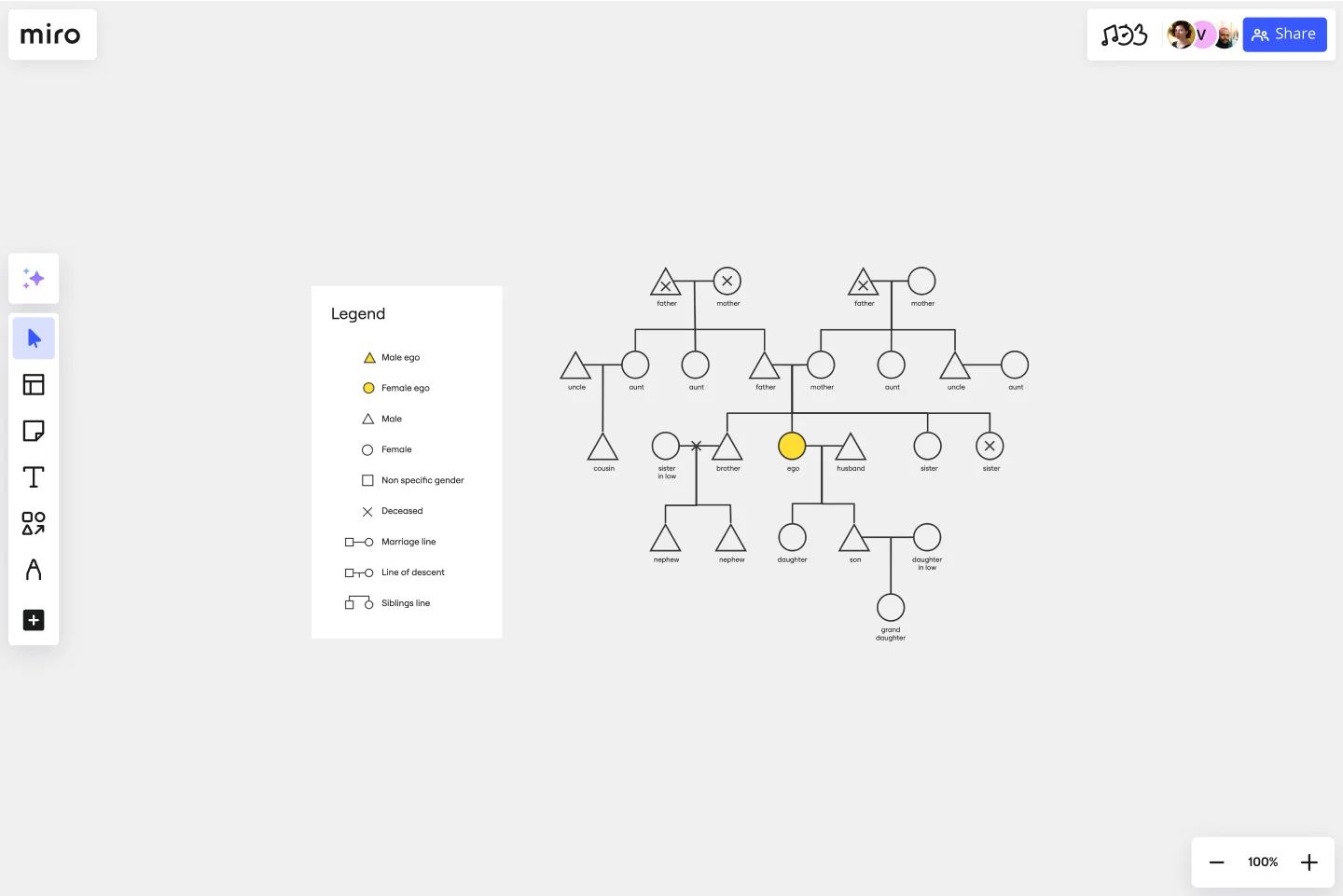Select the grand daughter circle
1343x896 pixels.
pyautogui.click(x=891, y=608)
